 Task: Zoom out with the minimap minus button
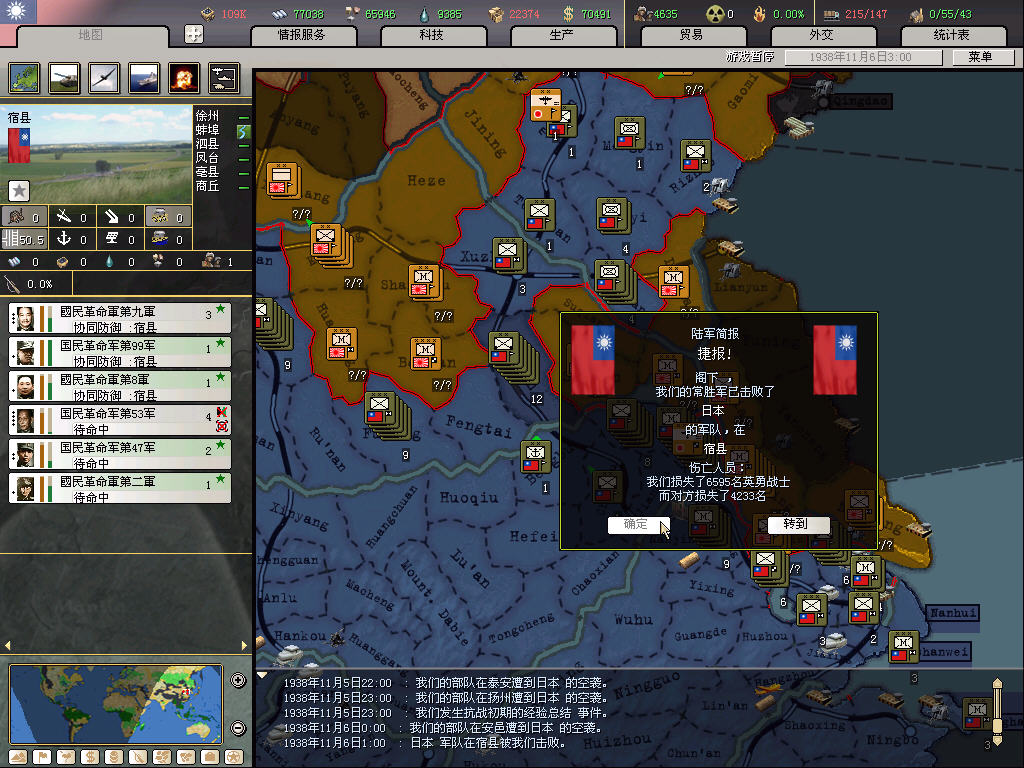pyautogui.click(x=238, y=728)
